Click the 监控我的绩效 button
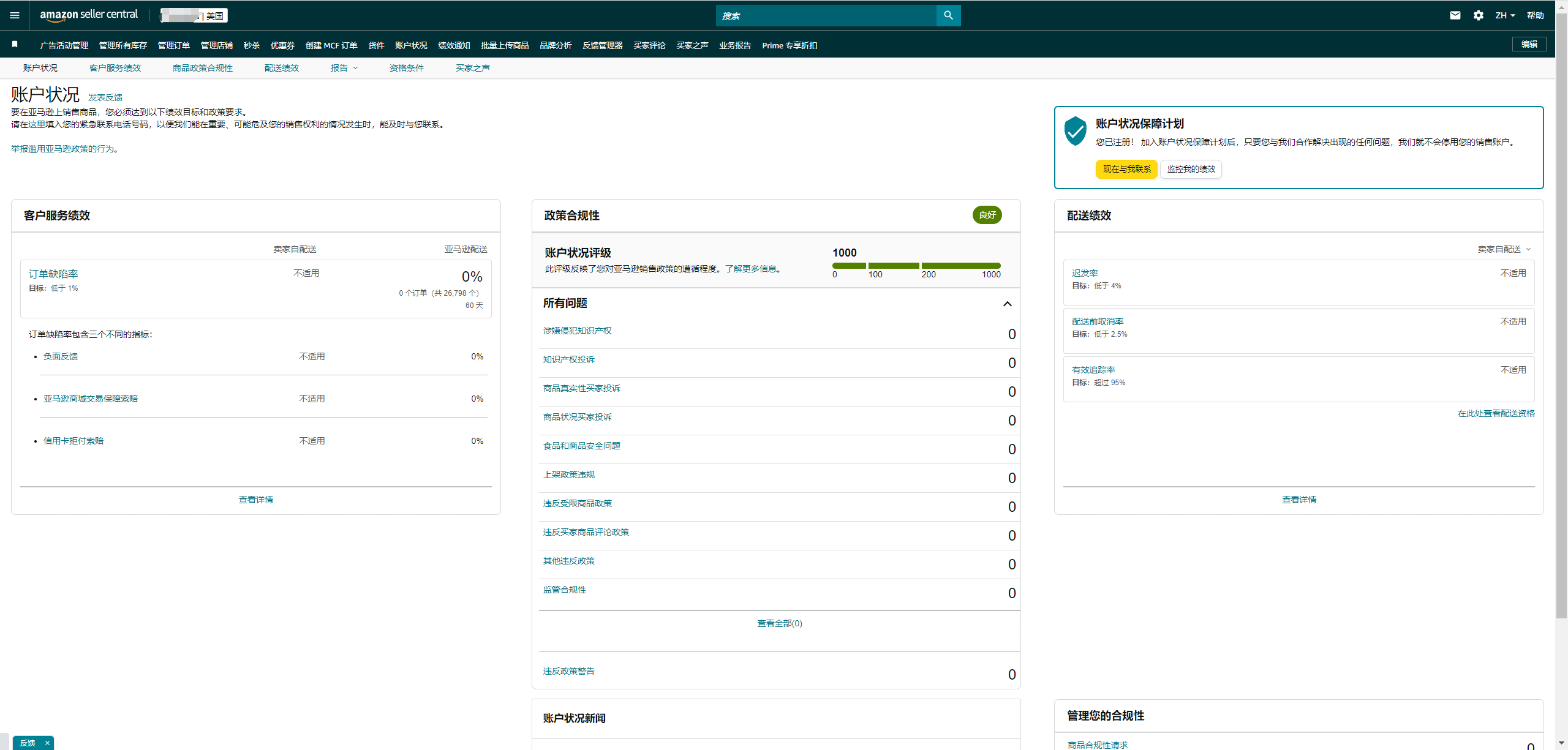1568x750 pixels. [1191, 169]
